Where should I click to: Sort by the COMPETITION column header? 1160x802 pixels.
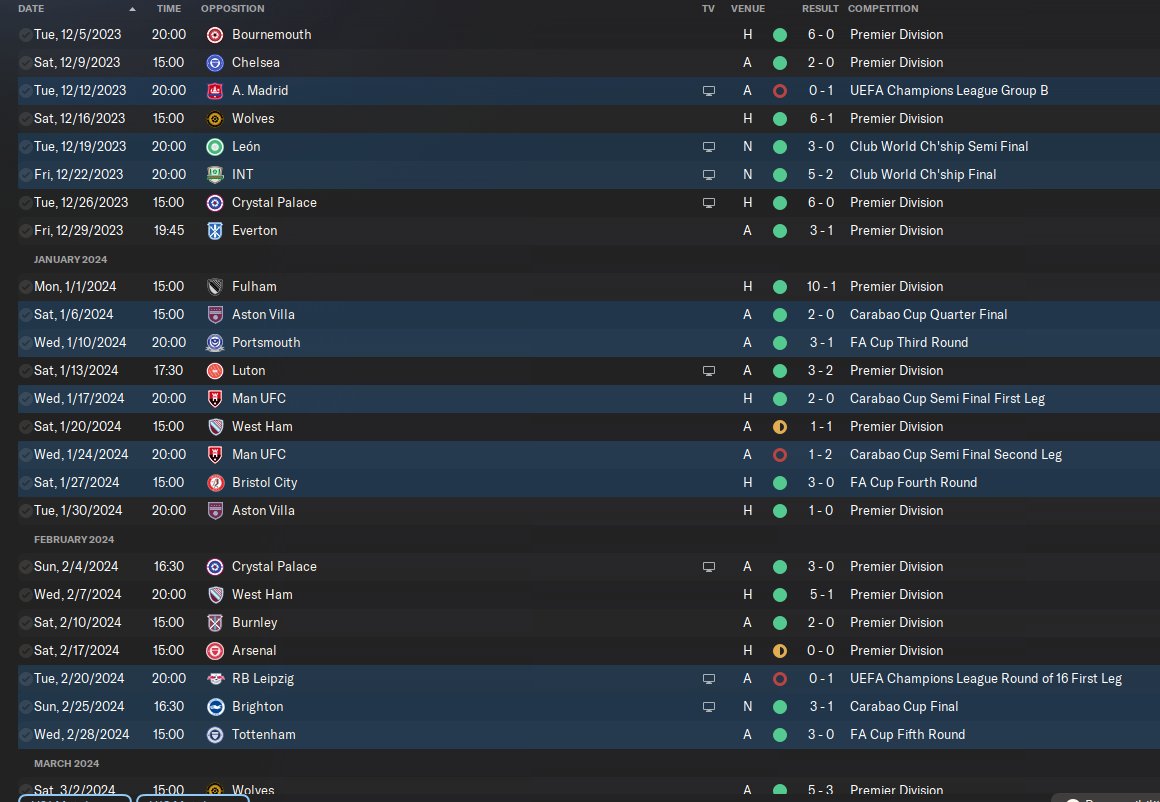tap(883, 9)
